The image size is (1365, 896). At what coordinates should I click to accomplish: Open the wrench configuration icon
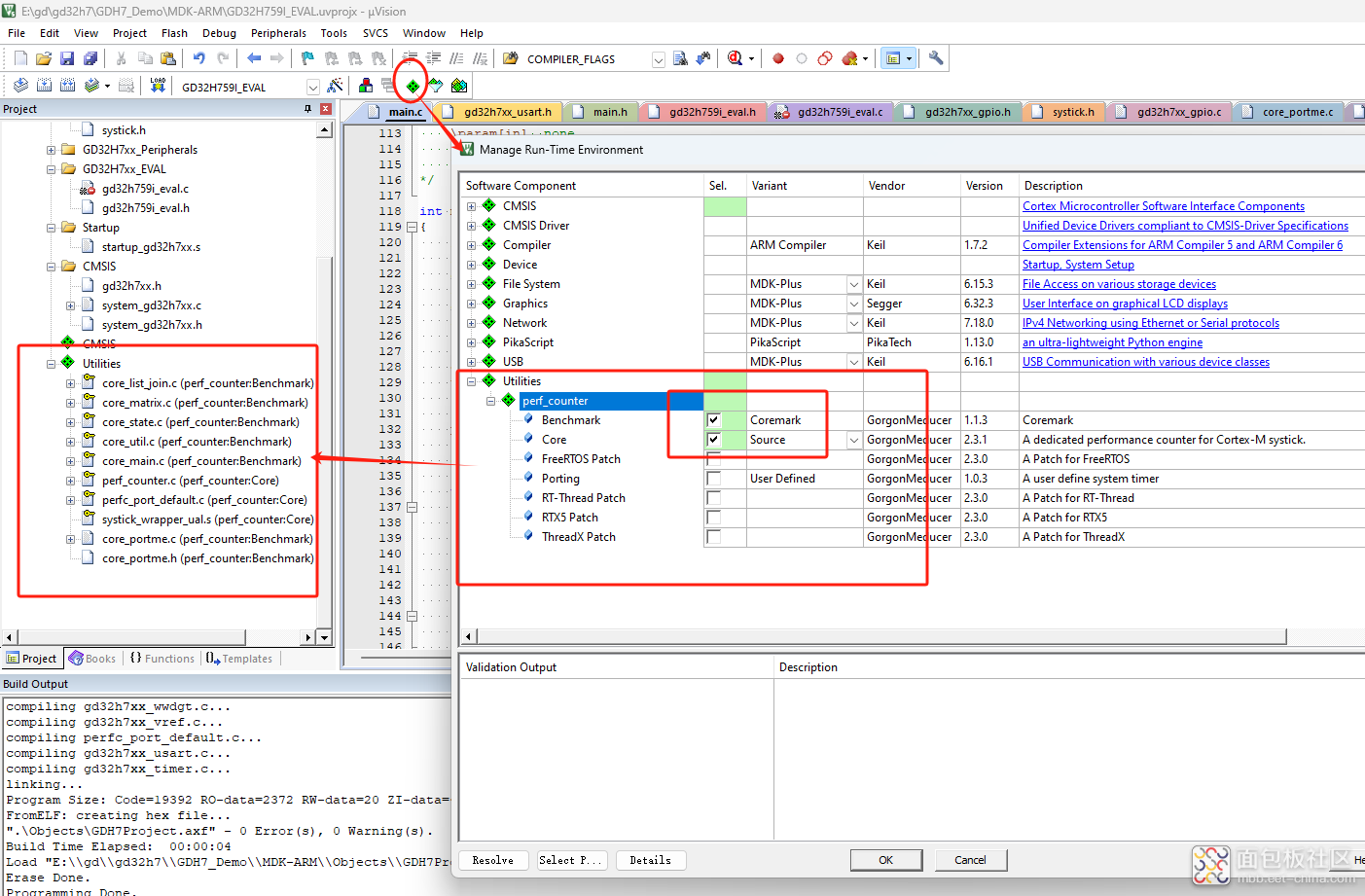pos(936,58)
